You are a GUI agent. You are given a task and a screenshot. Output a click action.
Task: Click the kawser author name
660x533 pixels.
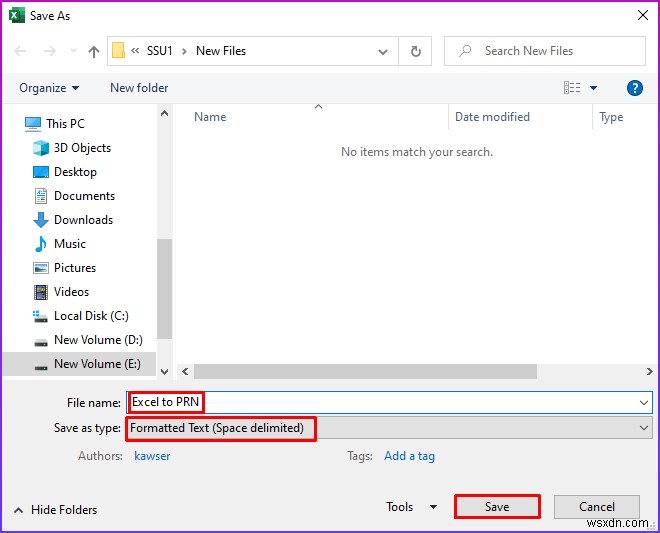pos(152,456)
